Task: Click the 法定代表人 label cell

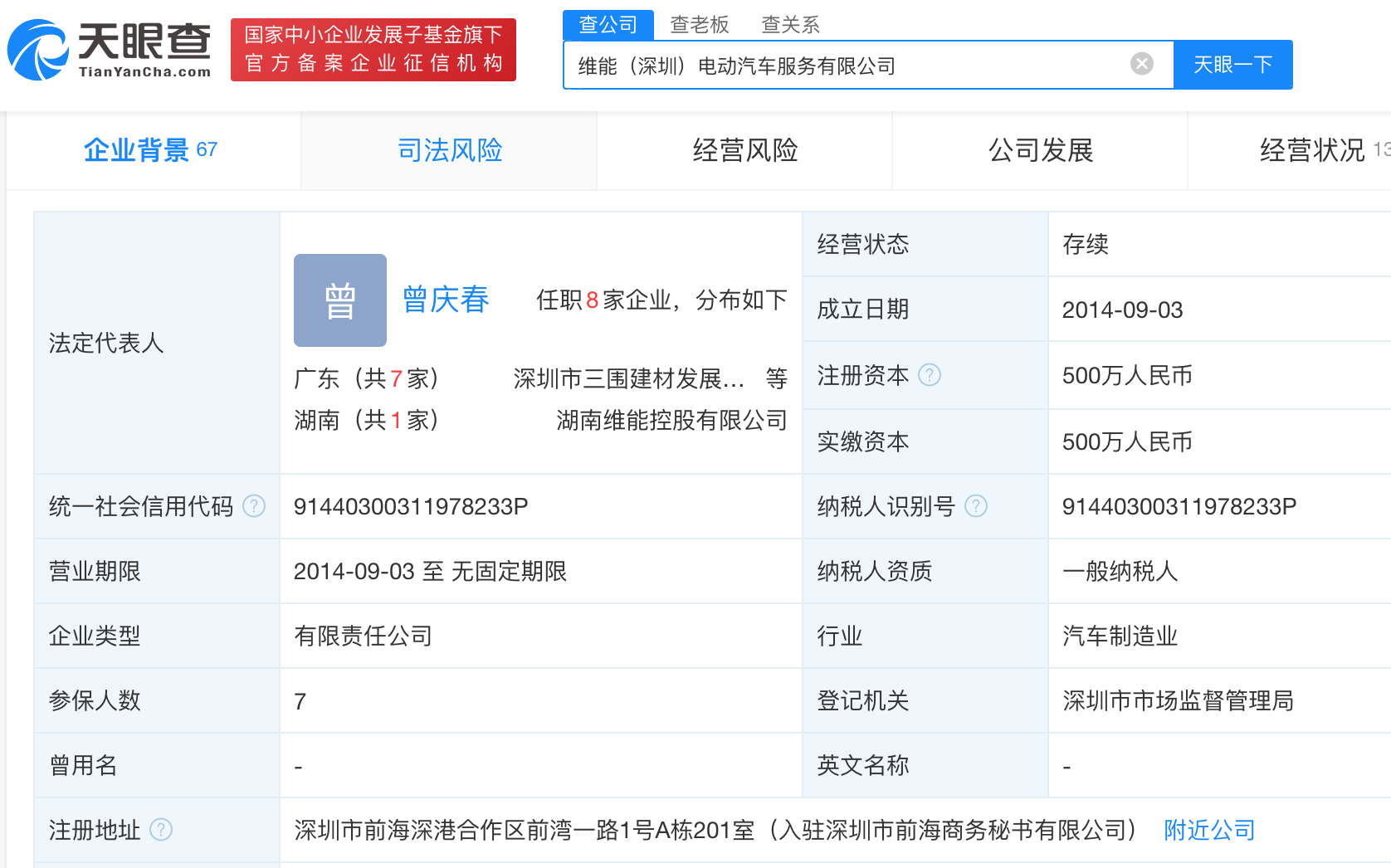Action: (x=157, y=343)
